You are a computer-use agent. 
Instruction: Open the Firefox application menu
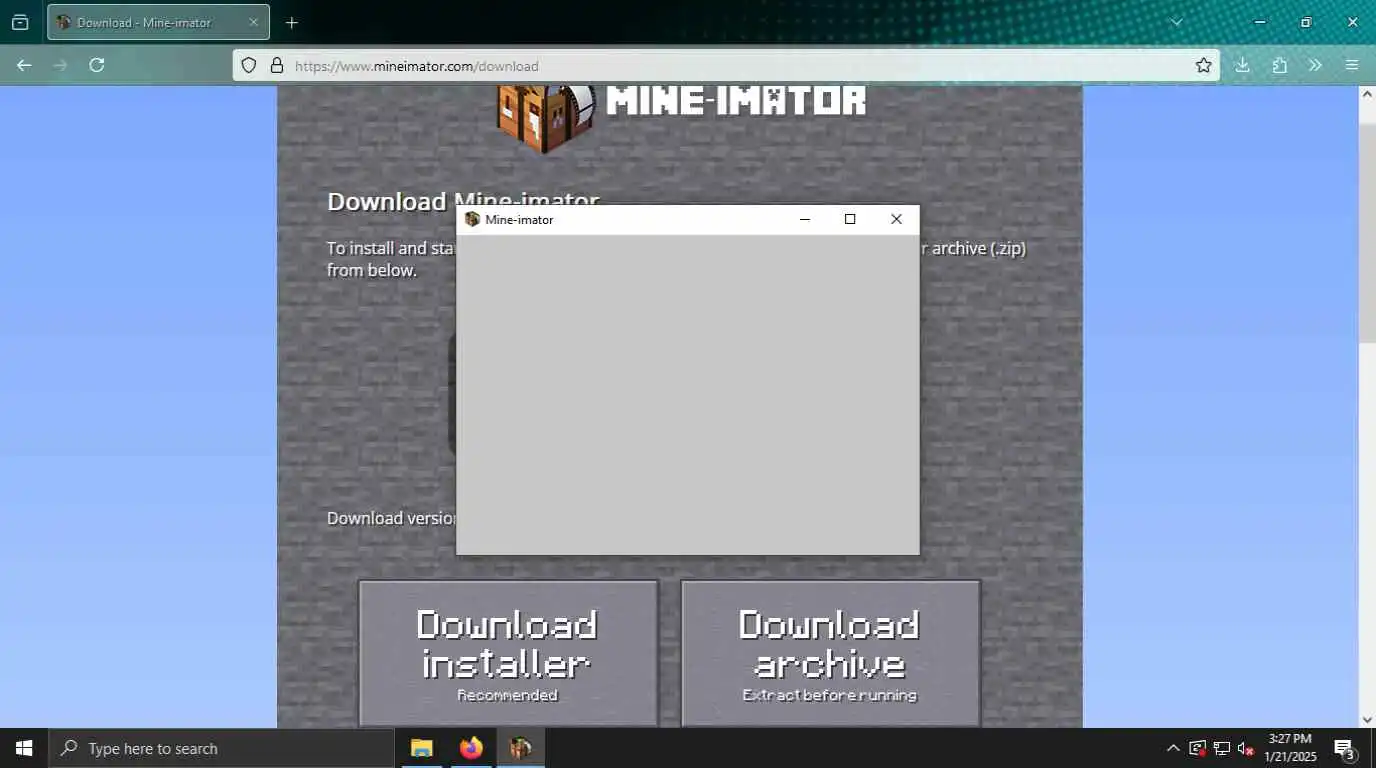[1352, 65]
